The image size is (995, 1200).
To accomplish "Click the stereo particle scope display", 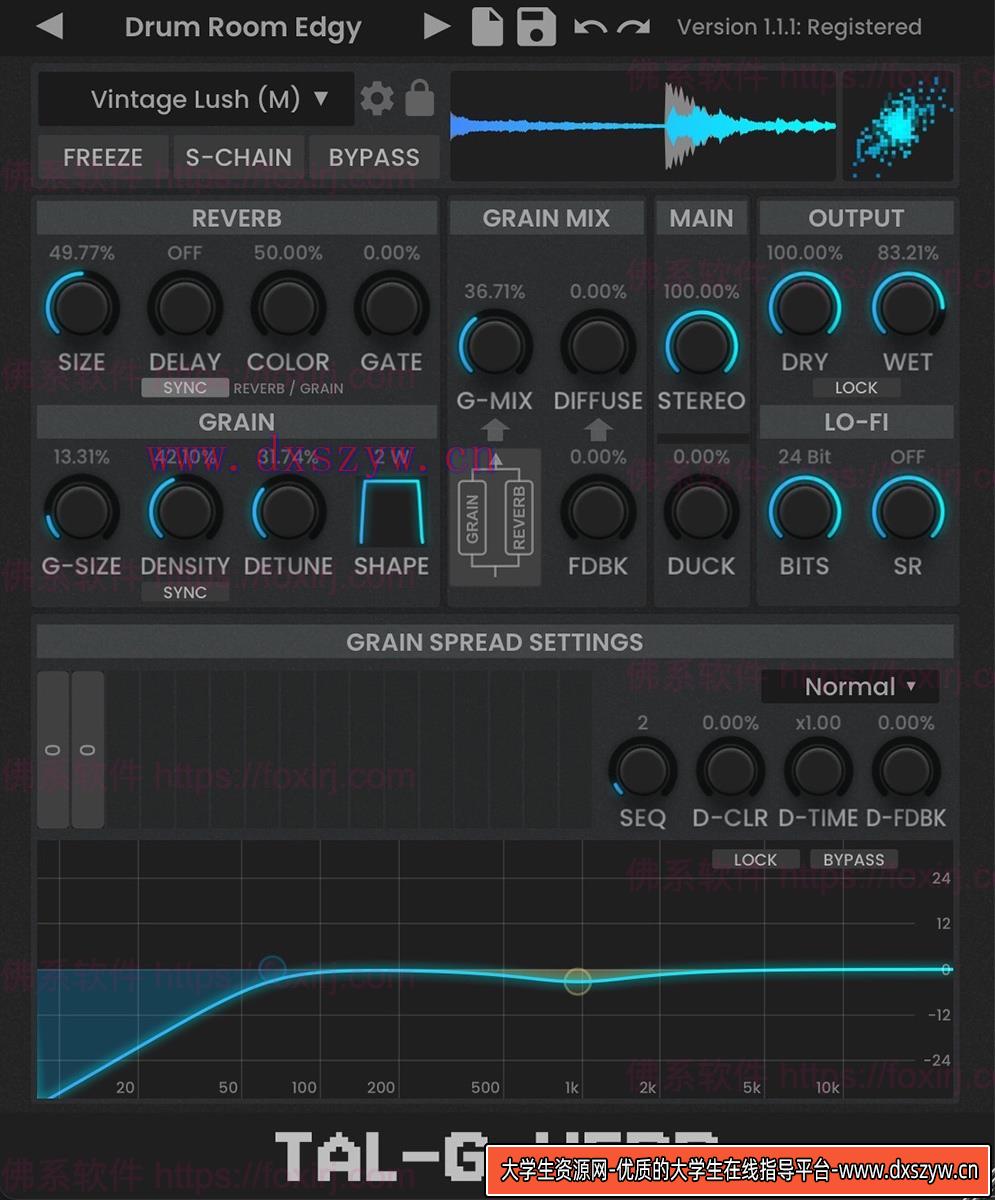I will [898, 125].
